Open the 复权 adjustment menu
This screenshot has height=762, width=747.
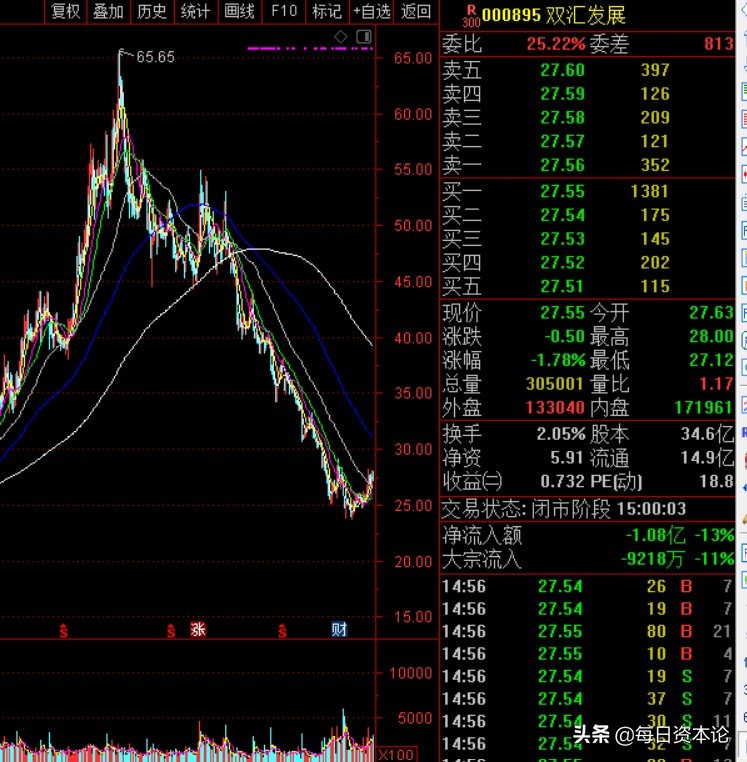click(66, 11)
